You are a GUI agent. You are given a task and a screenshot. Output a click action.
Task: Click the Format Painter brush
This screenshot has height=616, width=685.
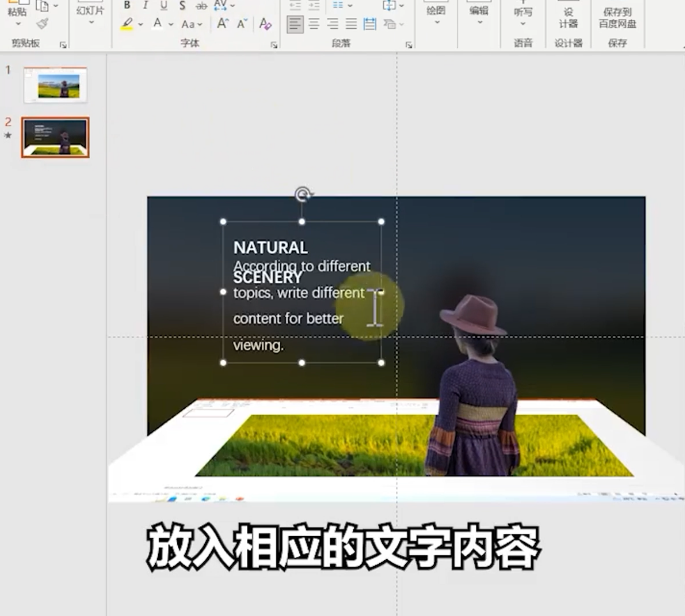[42, 24]
